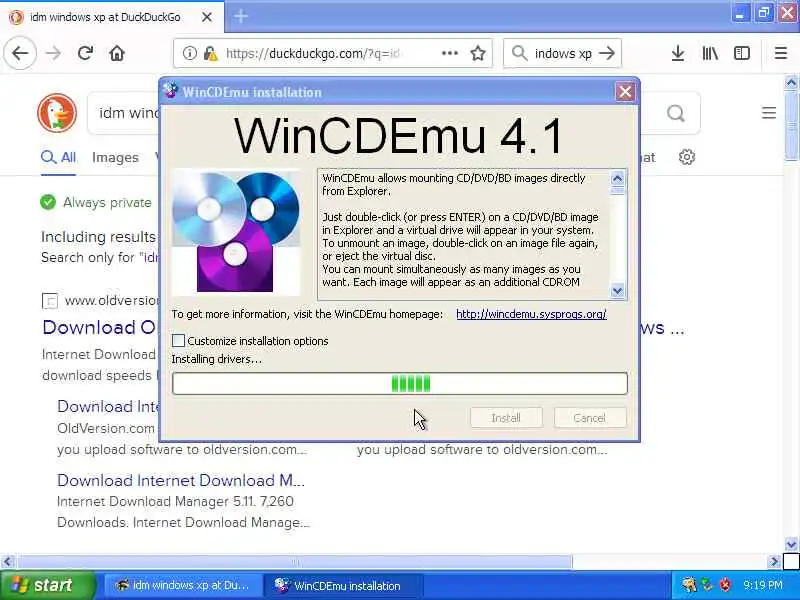800x600 pixels.
Task: Click the Firefox forward arrow
Action: (x=53, y=53)
